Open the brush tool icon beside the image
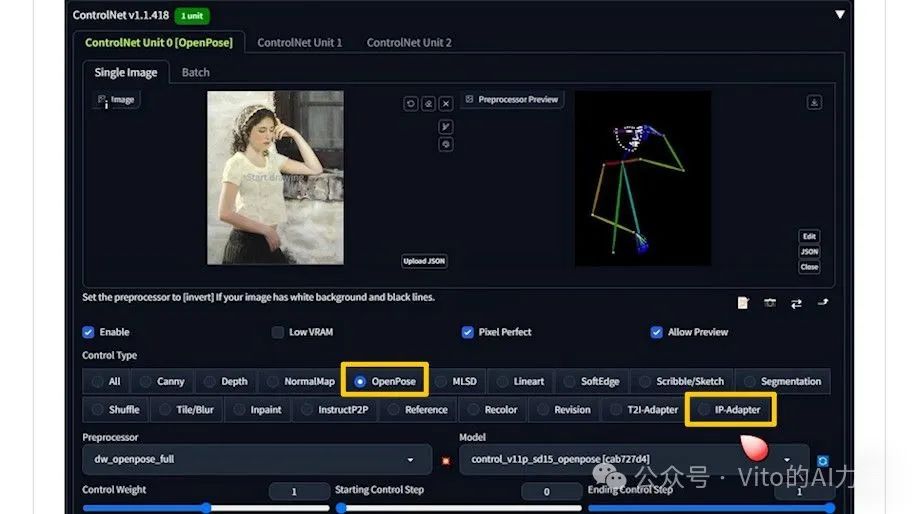The image size is (914, 514). 446,126
